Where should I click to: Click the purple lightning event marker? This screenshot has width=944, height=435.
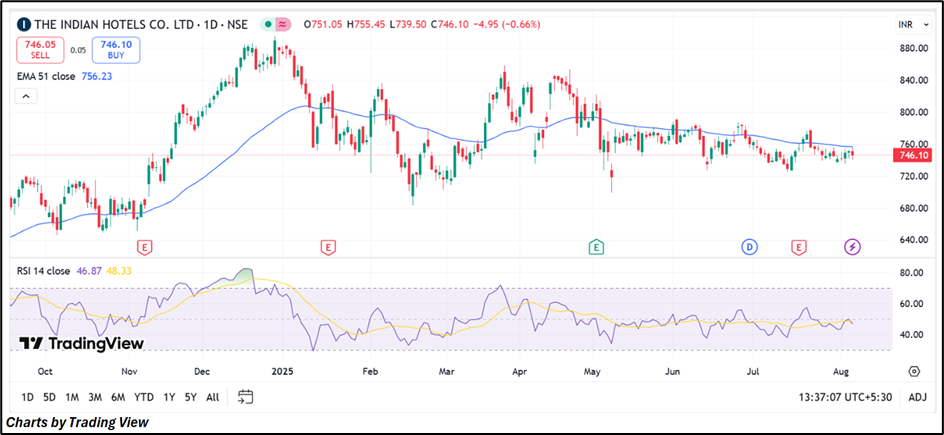click(x=852, y=246)
